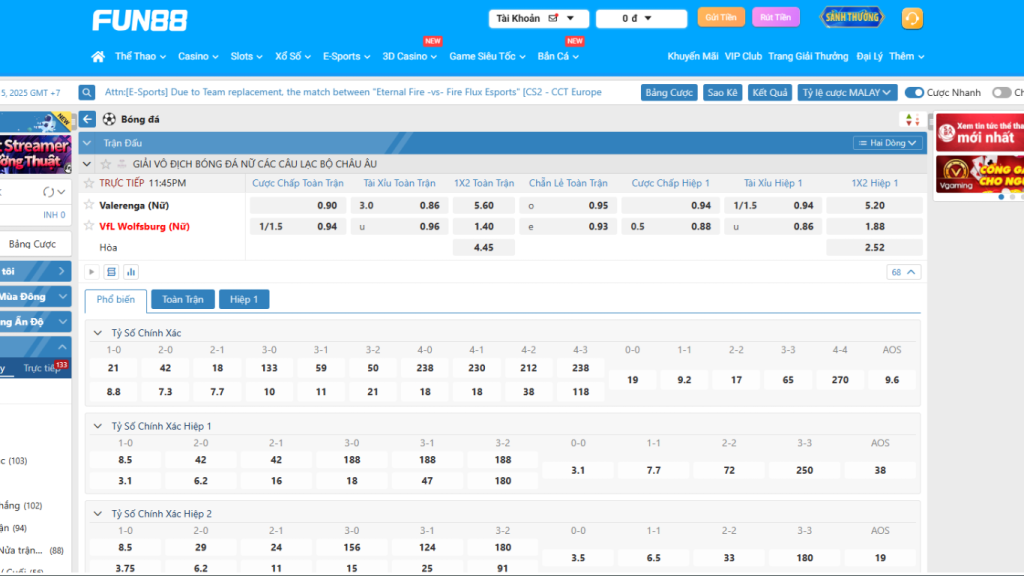1024x576 pixels.
Task: Toggle the Cược Nhanh quick bet switch
Action: coord(914,93)
